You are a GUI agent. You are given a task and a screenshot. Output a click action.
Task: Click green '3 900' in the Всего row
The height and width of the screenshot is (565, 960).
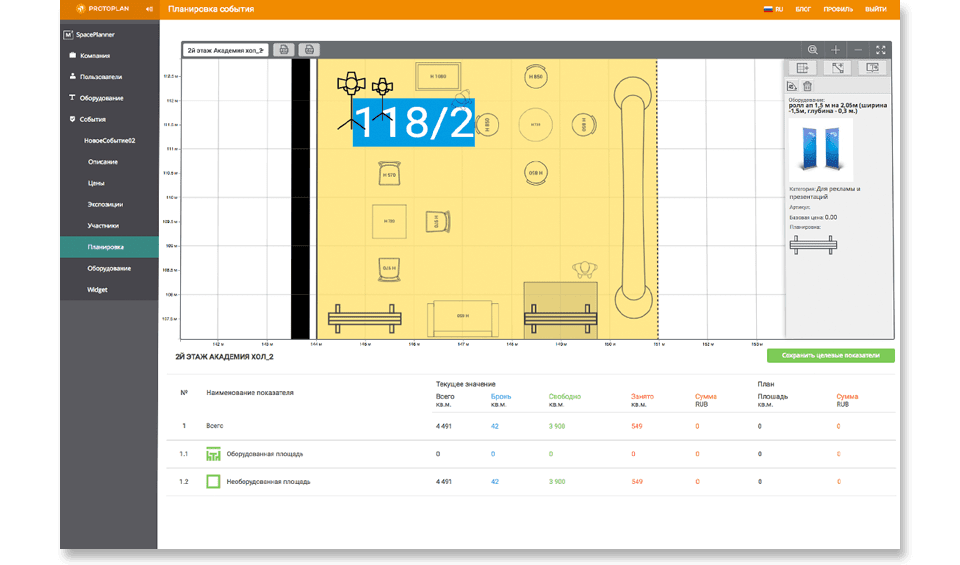557,426
